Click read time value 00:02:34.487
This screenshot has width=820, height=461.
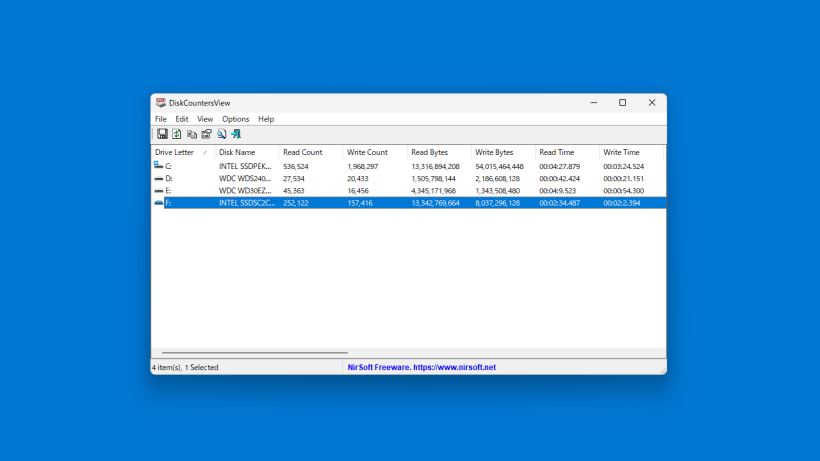click(x=560, y=203)
